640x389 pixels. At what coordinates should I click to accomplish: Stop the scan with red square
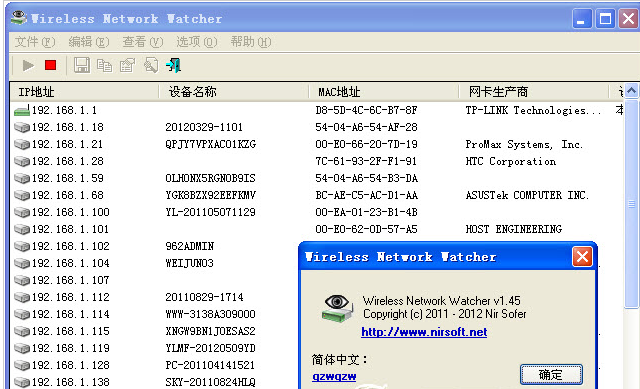(51, 65)
